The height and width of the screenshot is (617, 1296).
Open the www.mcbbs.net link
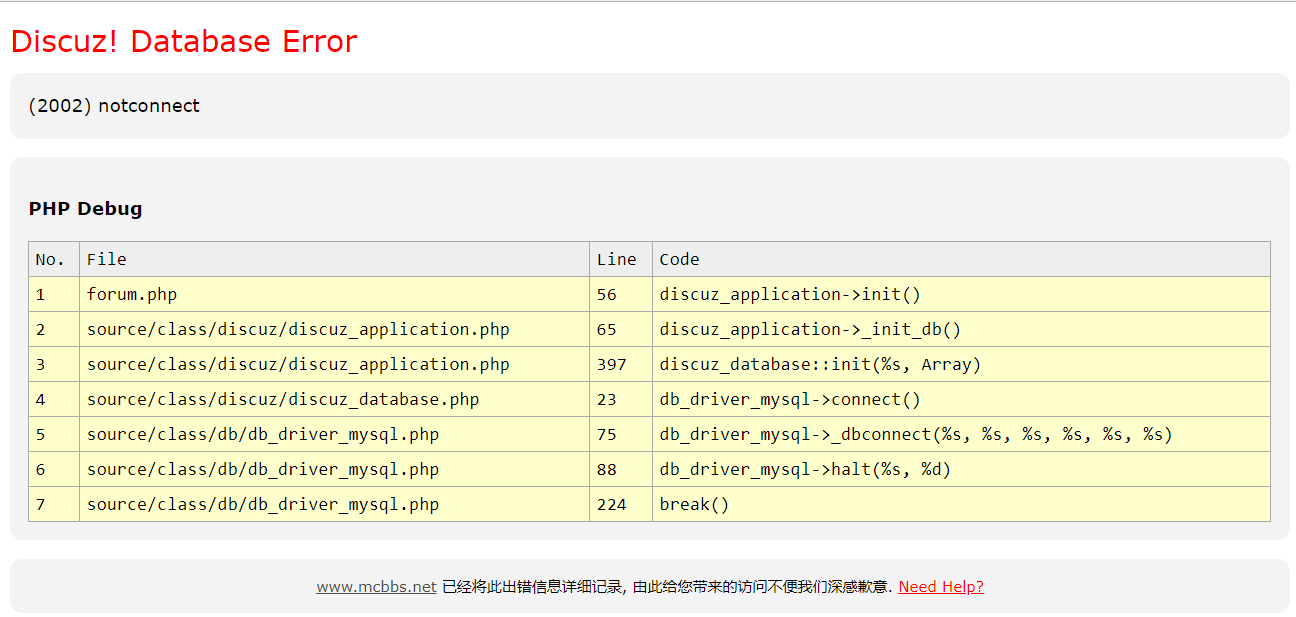point(376,587)
